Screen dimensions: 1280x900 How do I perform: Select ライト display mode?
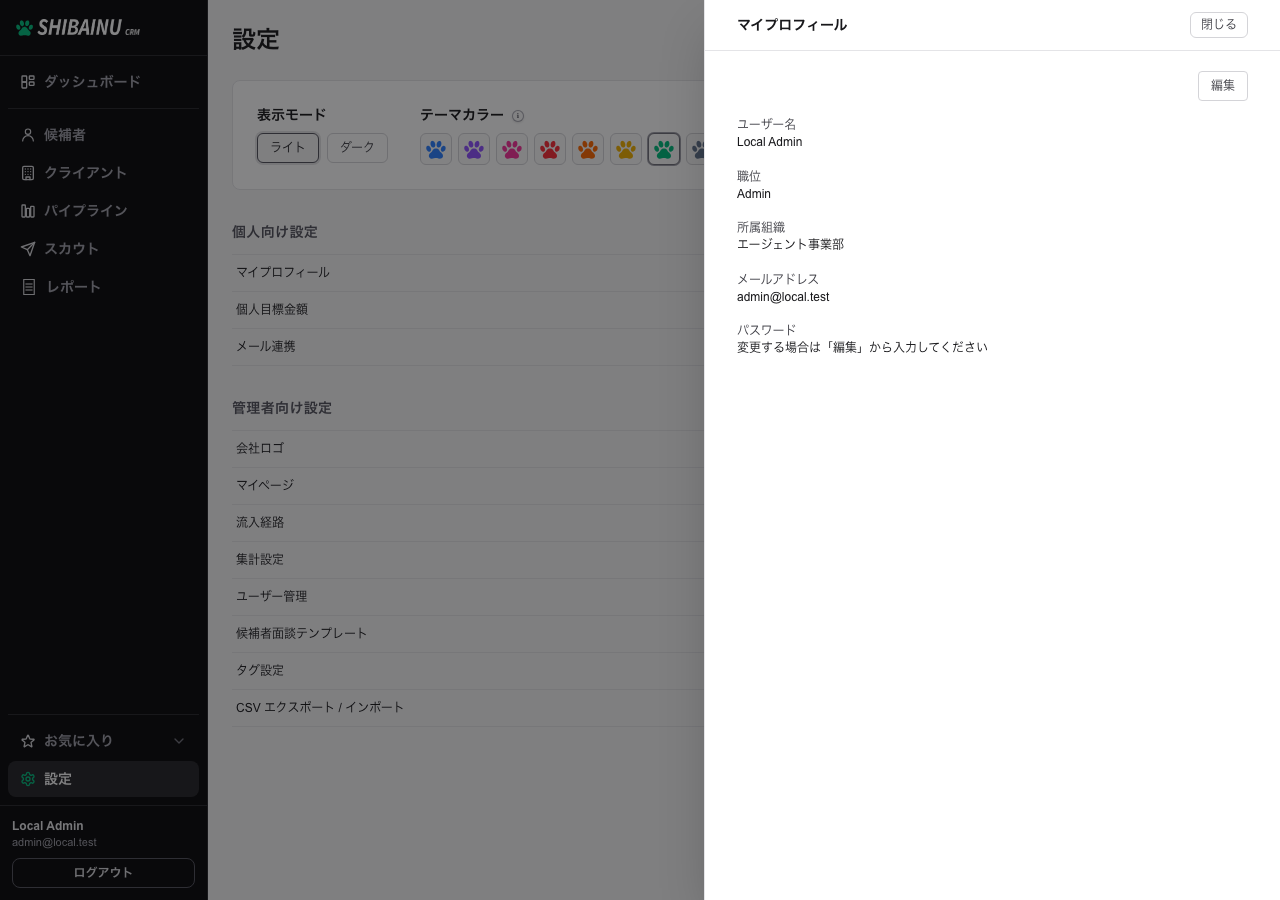(288, 148)
